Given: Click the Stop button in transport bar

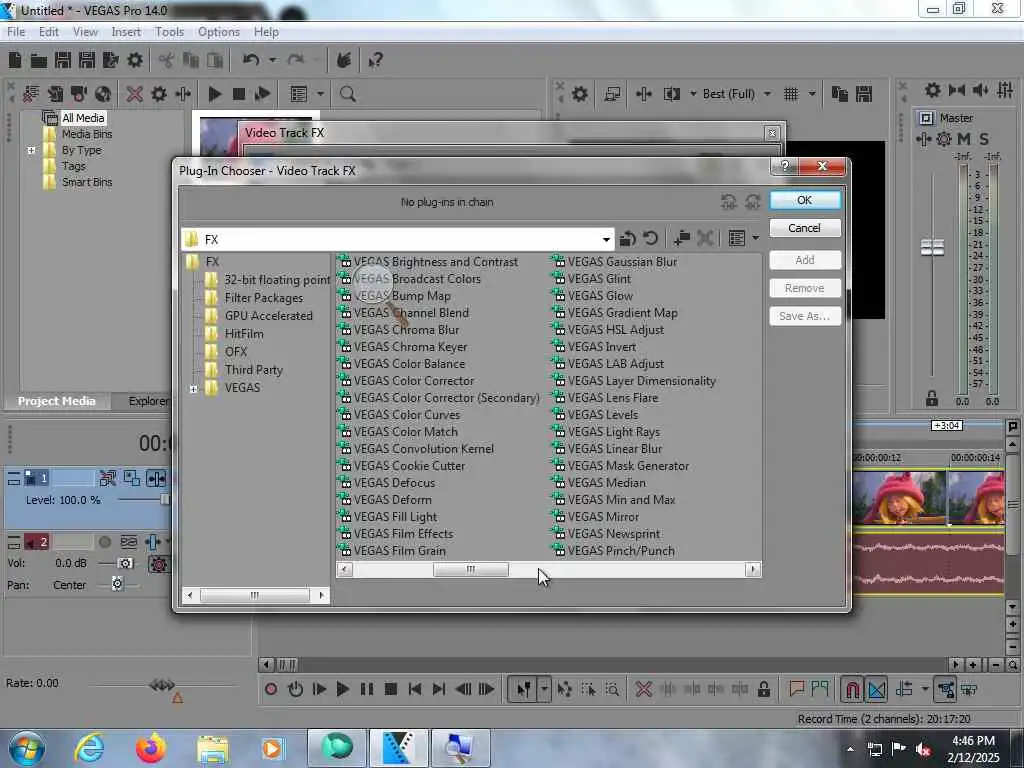Looking at the screenshot, I should point(391,689).
